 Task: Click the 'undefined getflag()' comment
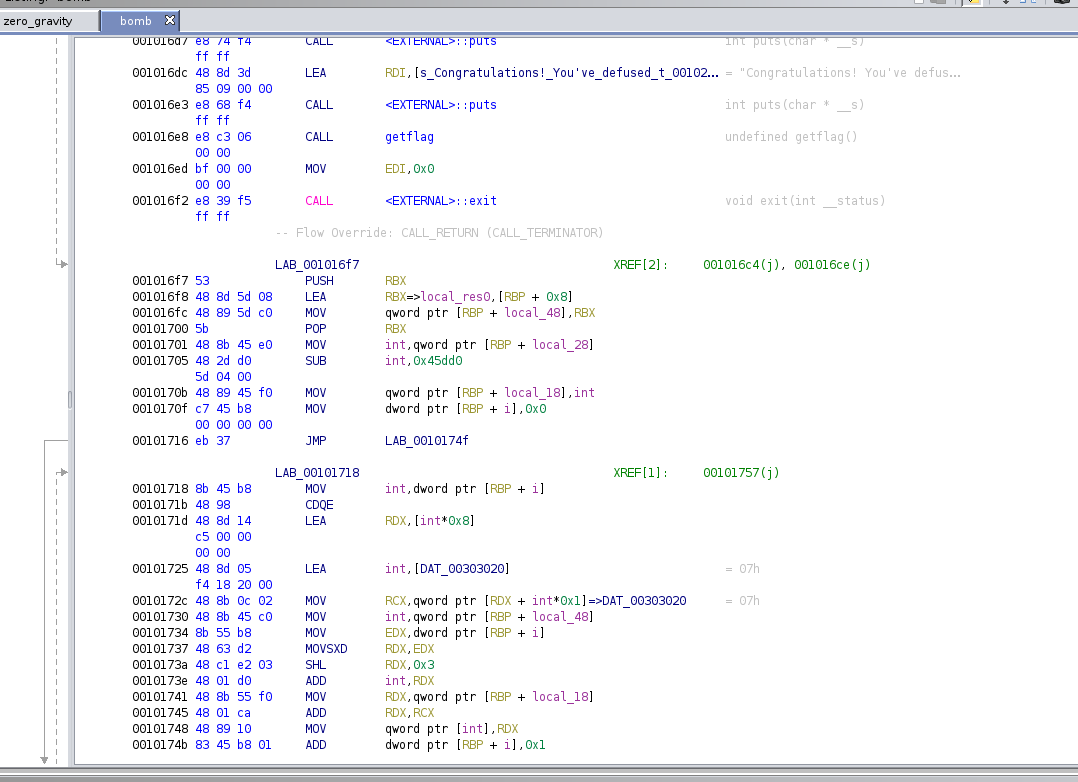click(x=791, y=137)
